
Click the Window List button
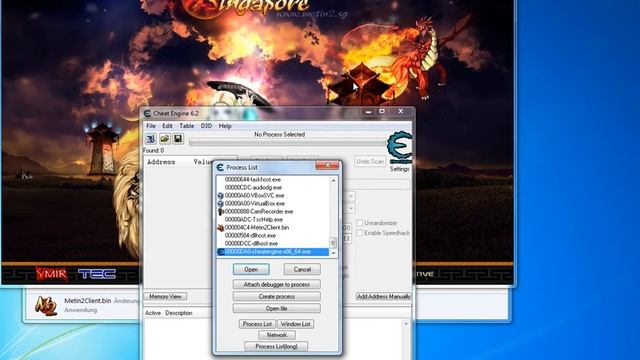tap(296, 324)
